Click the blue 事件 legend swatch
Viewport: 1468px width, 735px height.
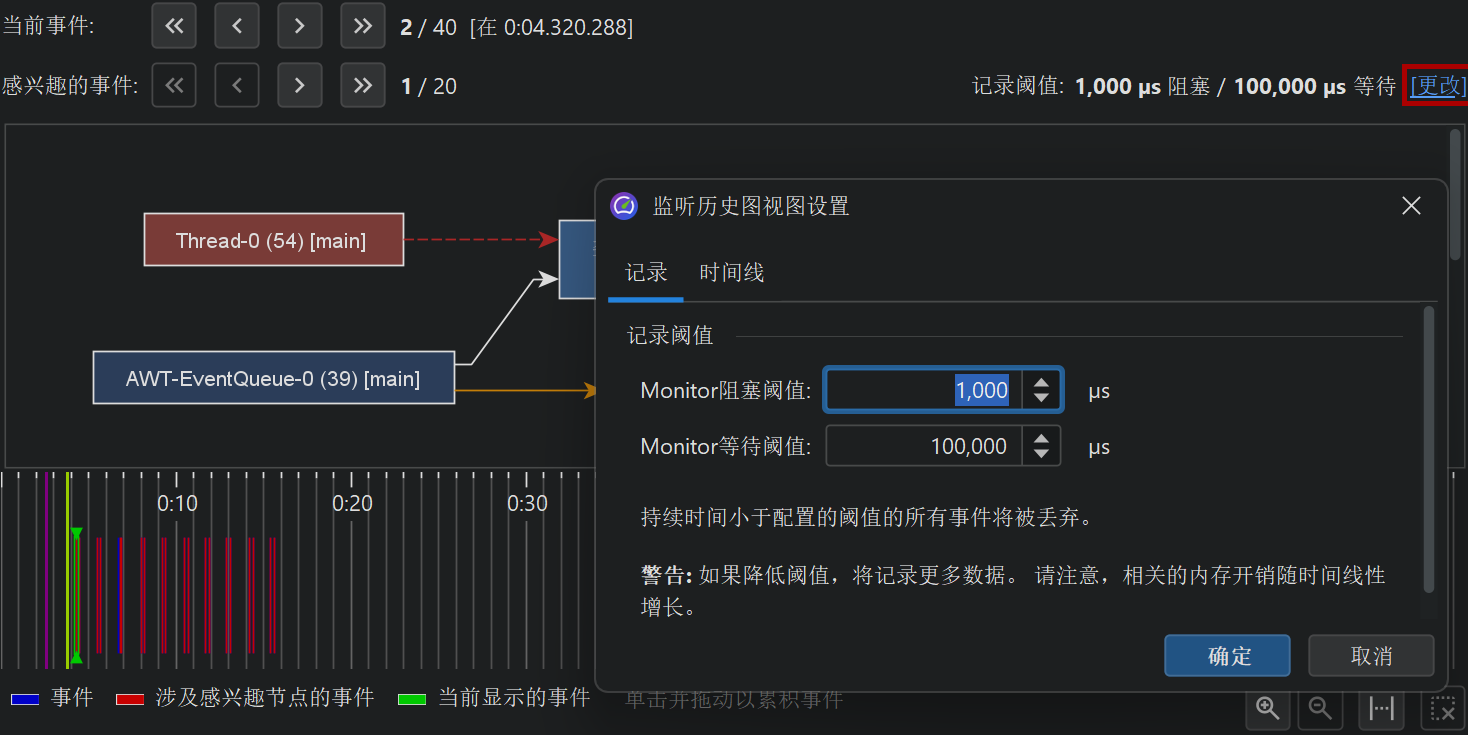click(25, 699)
